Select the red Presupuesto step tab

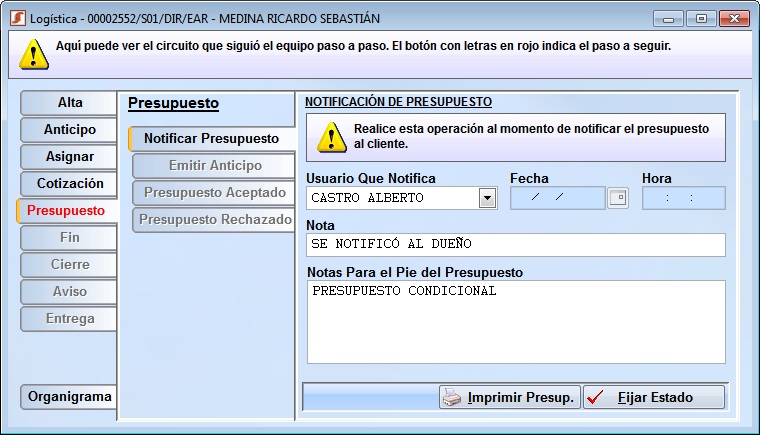tap(66, 211)
